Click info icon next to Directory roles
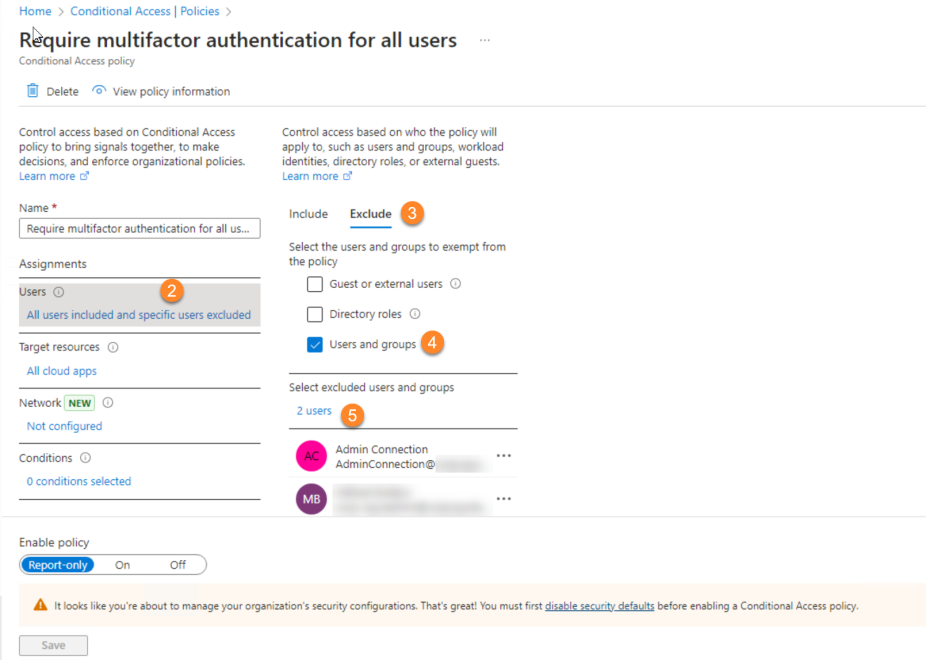The width and height of the screenshot is (926, 660). pos(415,314)
